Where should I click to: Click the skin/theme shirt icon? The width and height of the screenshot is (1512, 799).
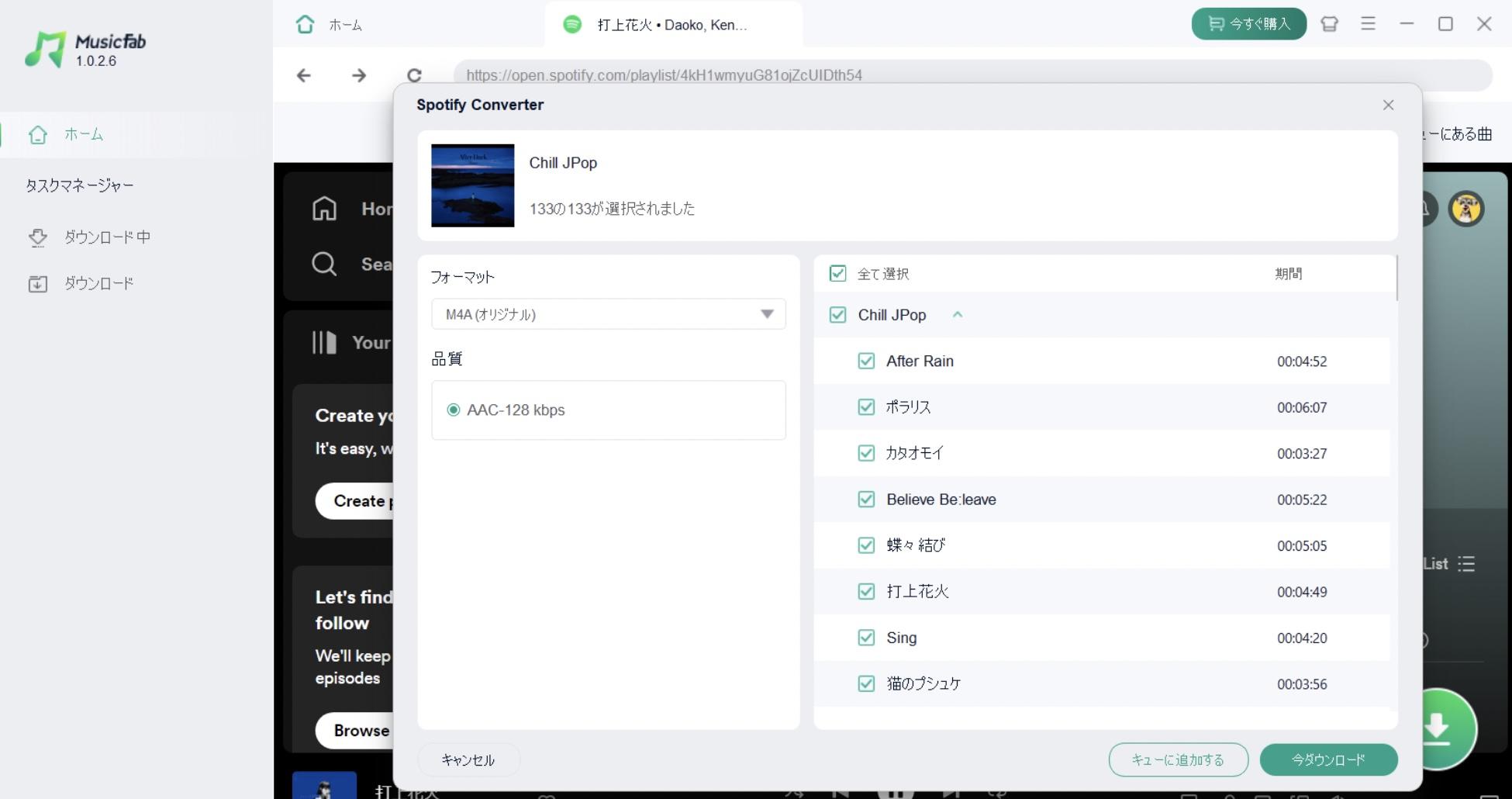point(1329,24)
